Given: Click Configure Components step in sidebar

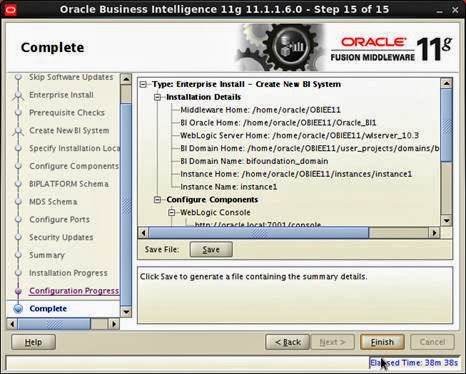Looking at the screenshot, I should pos(74,166).
